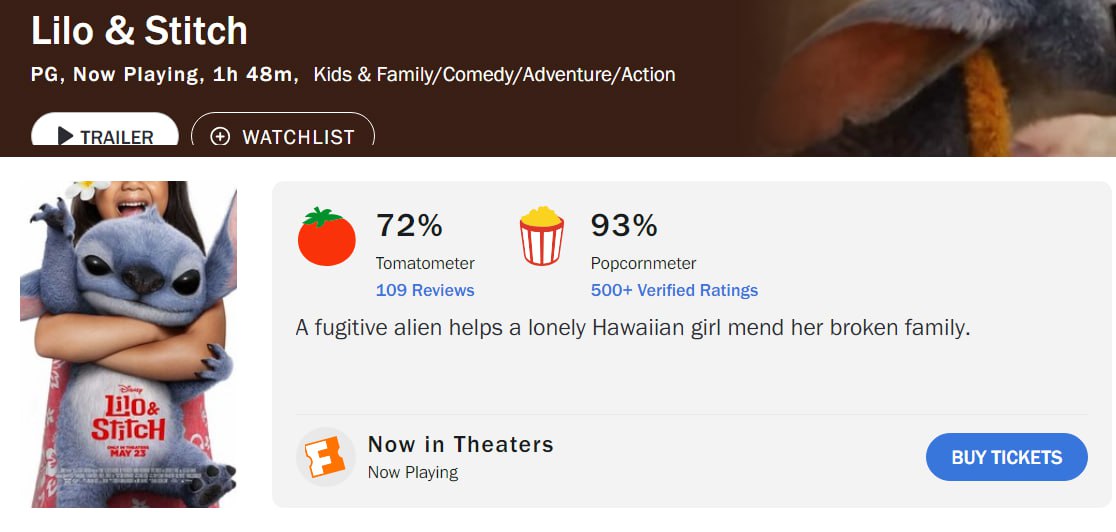This screenshot has width=1116, height=532.
Task: Click the Lilo & Stitch page title
Action: pos(139,31)
